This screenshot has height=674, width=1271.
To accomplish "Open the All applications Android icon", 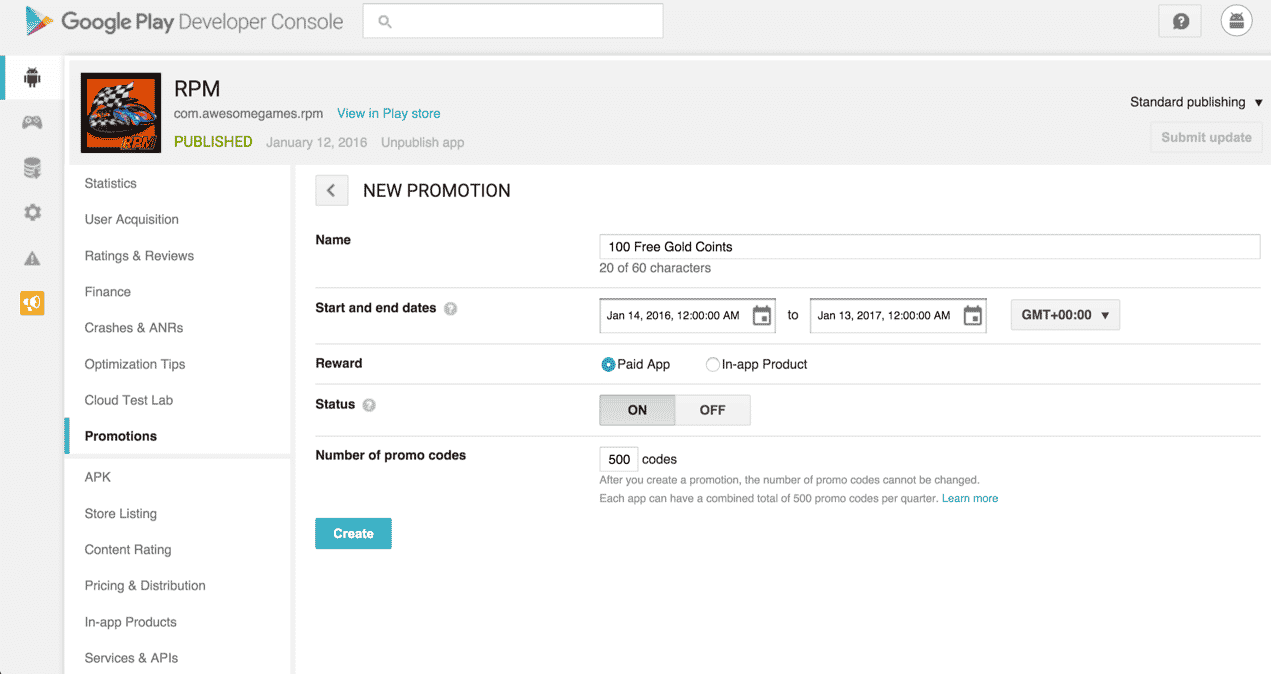I will click(x=32, y=78).
